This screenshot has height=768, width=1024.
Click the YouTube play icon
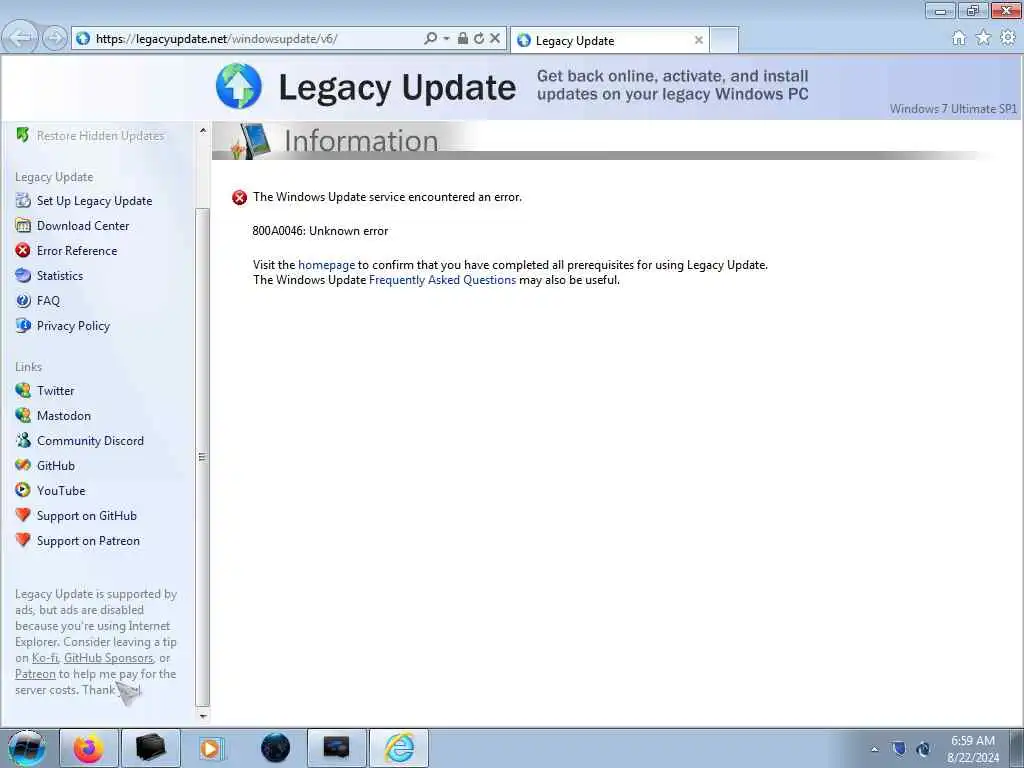click(x=23, y=490)
